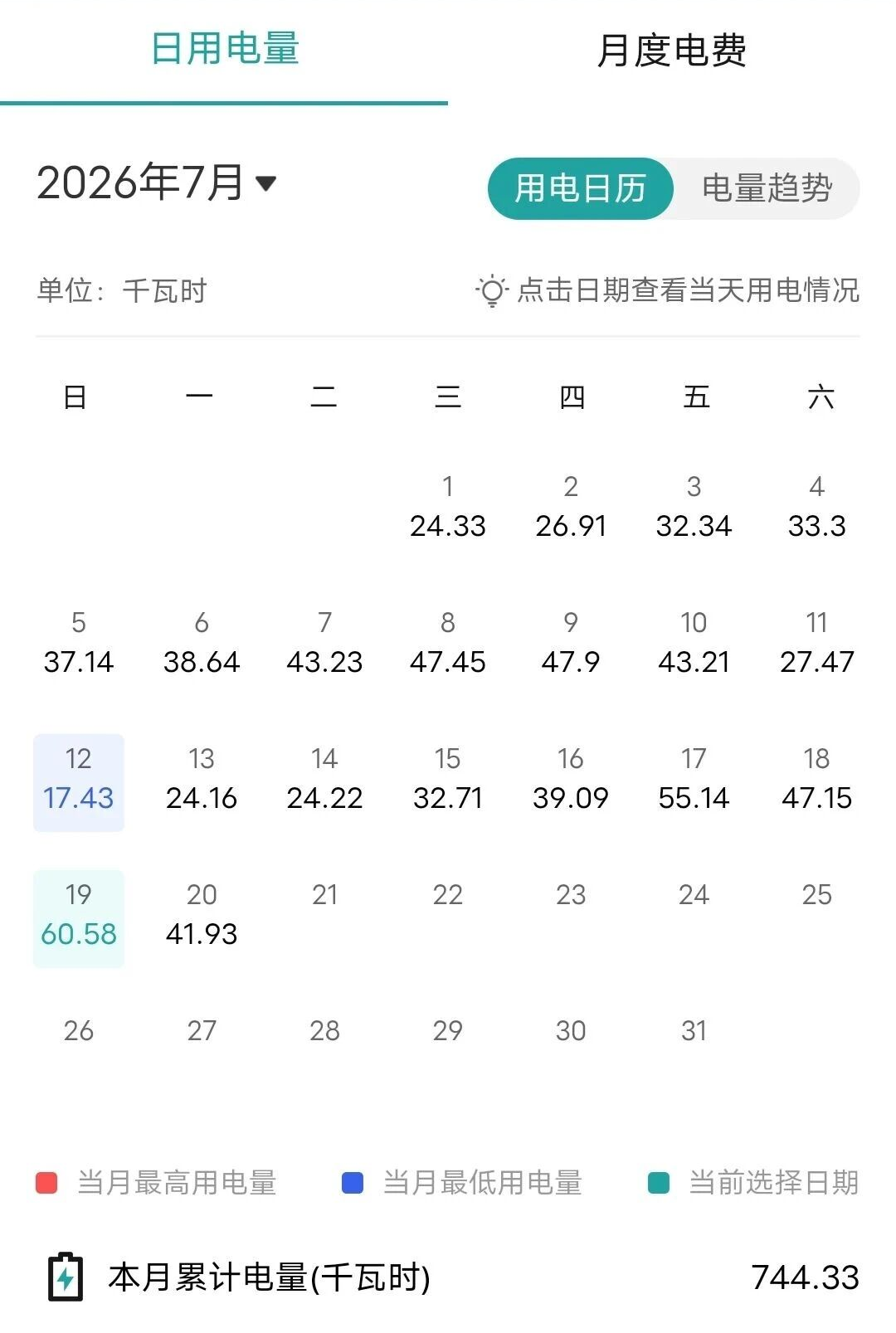Click the 744.33 monthly total value

pos(806,1277)
